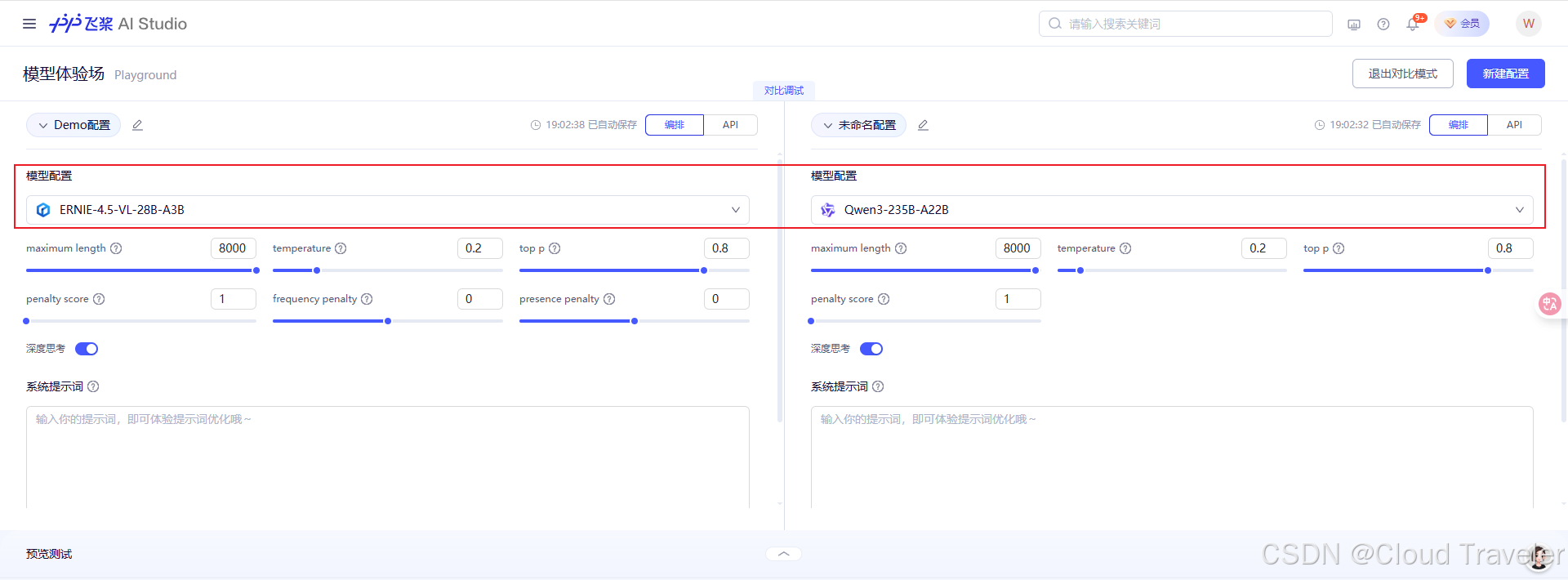The height and width of the screenshot is (580, 1568).
Task: Focus left maximum length value 8000
Action: tap(234, 248)
